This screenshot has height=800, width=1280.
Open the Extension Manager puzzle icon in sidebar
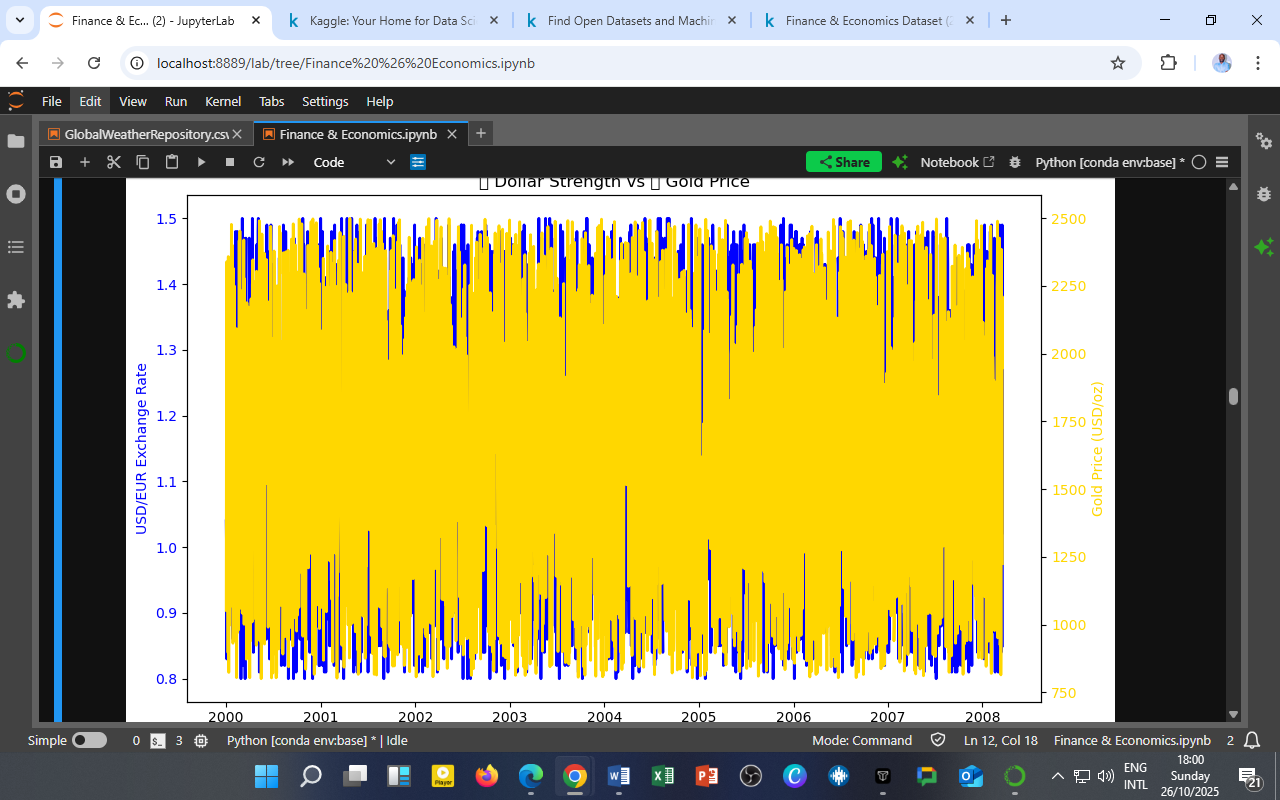[16, 300]
